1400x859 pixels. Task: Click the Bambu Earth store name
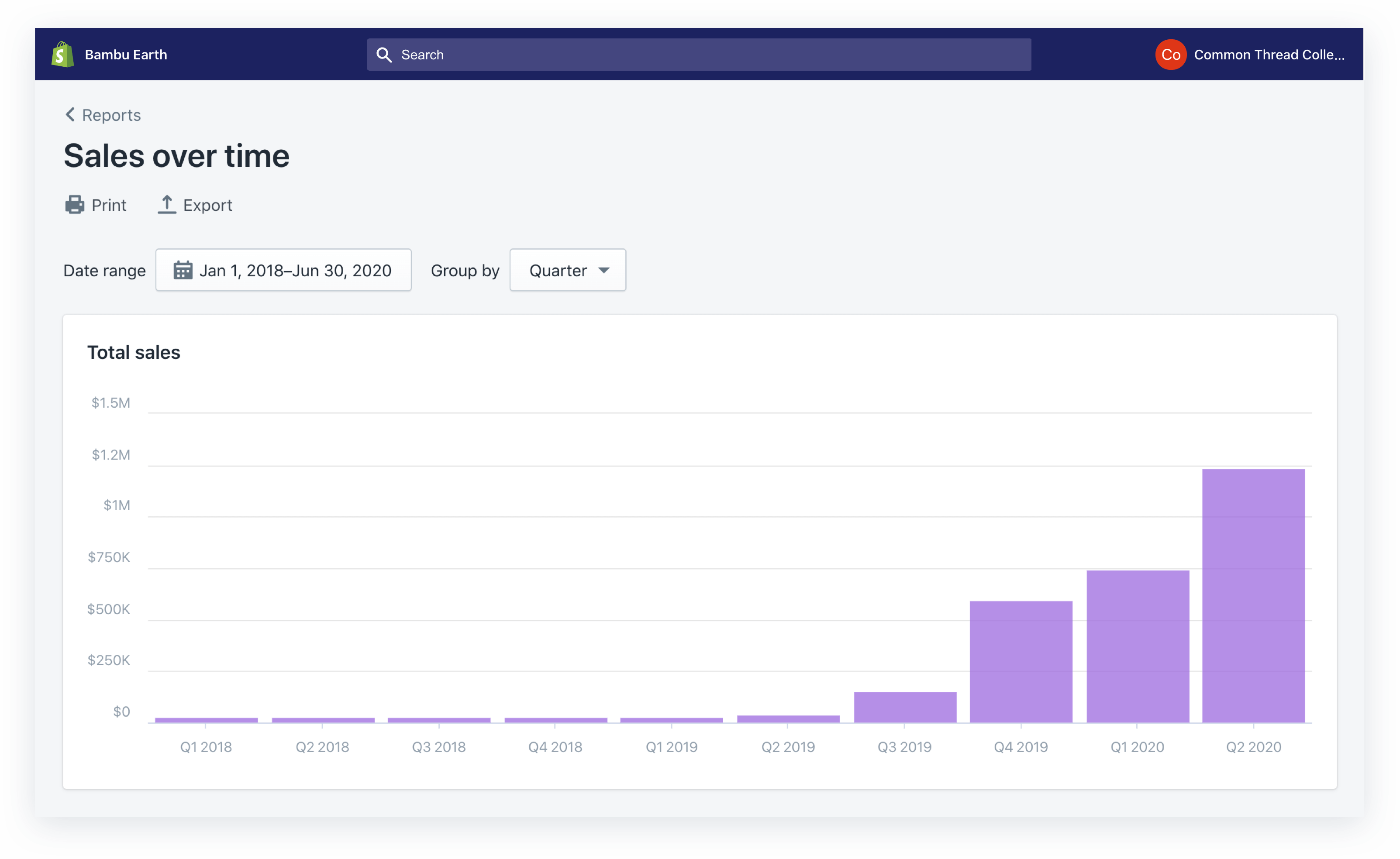[x=126, y=55]
